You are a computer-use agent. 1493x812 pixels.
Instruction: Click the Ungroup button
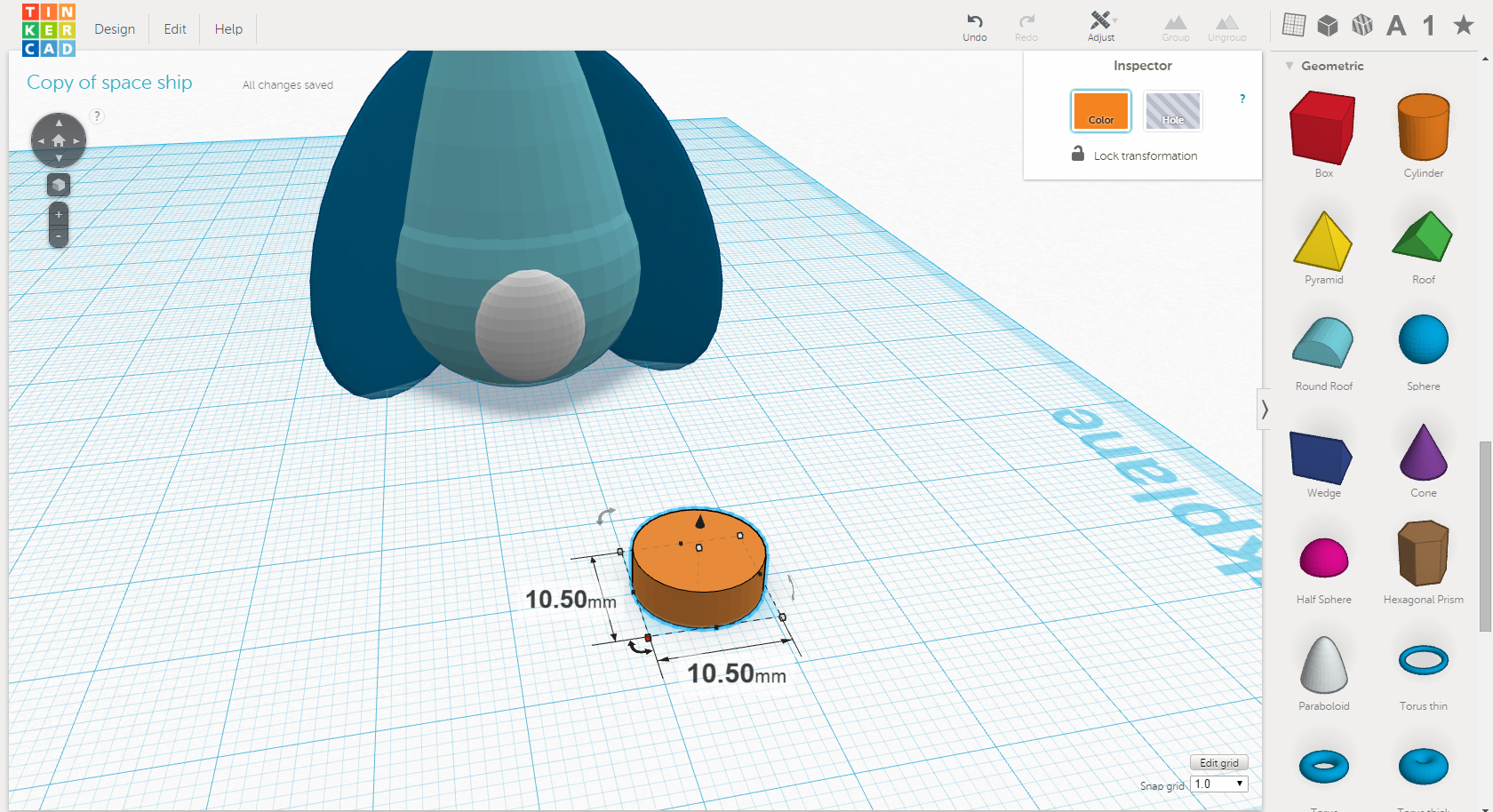point(1227,27)
